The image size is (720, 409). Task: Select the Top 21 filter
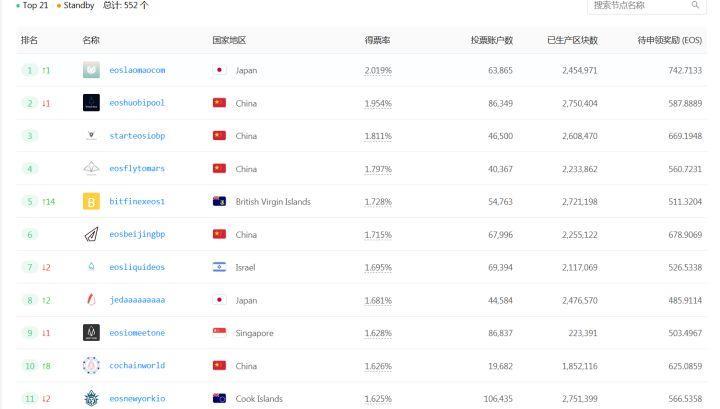pos(35,6)
